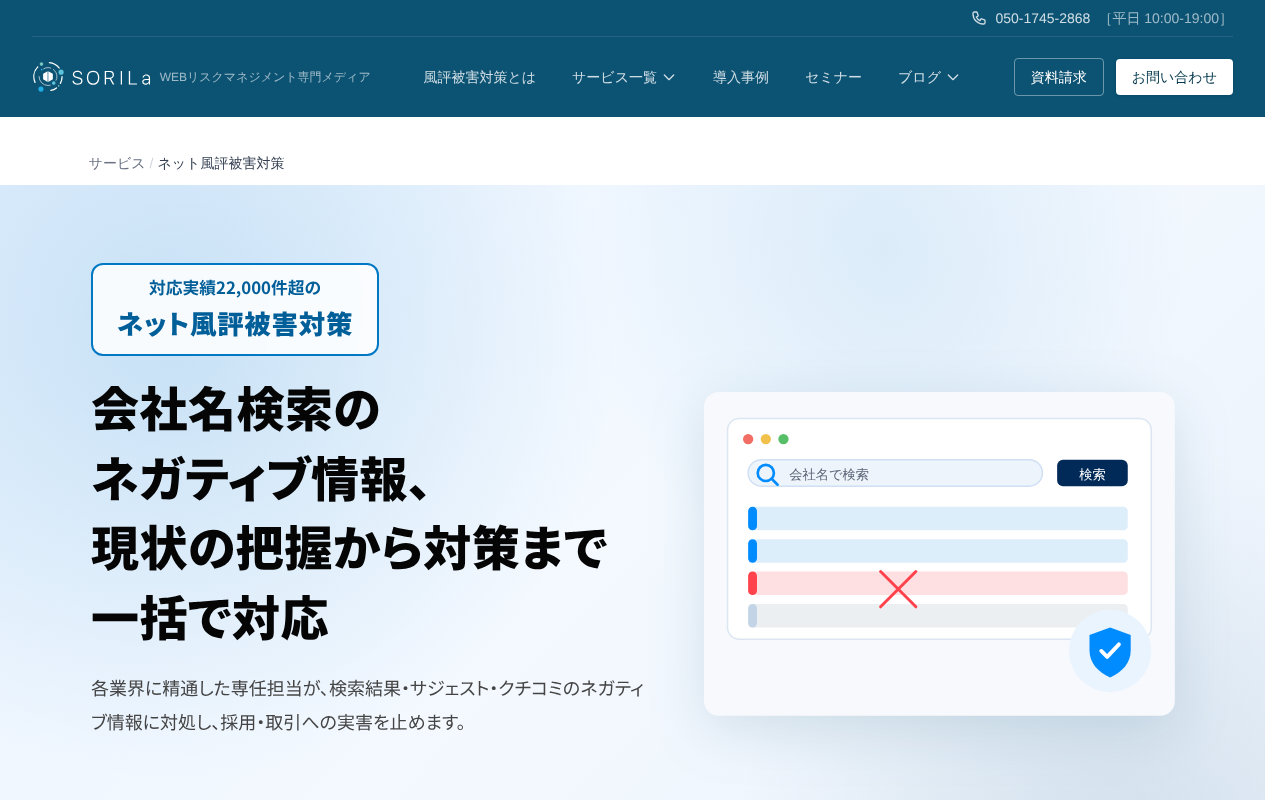Image resolution: width=1280 pixels, height=800 pixels.
Task: Click the ネット風評被害対策 breadcrumb text
Action: pos(221,163)
